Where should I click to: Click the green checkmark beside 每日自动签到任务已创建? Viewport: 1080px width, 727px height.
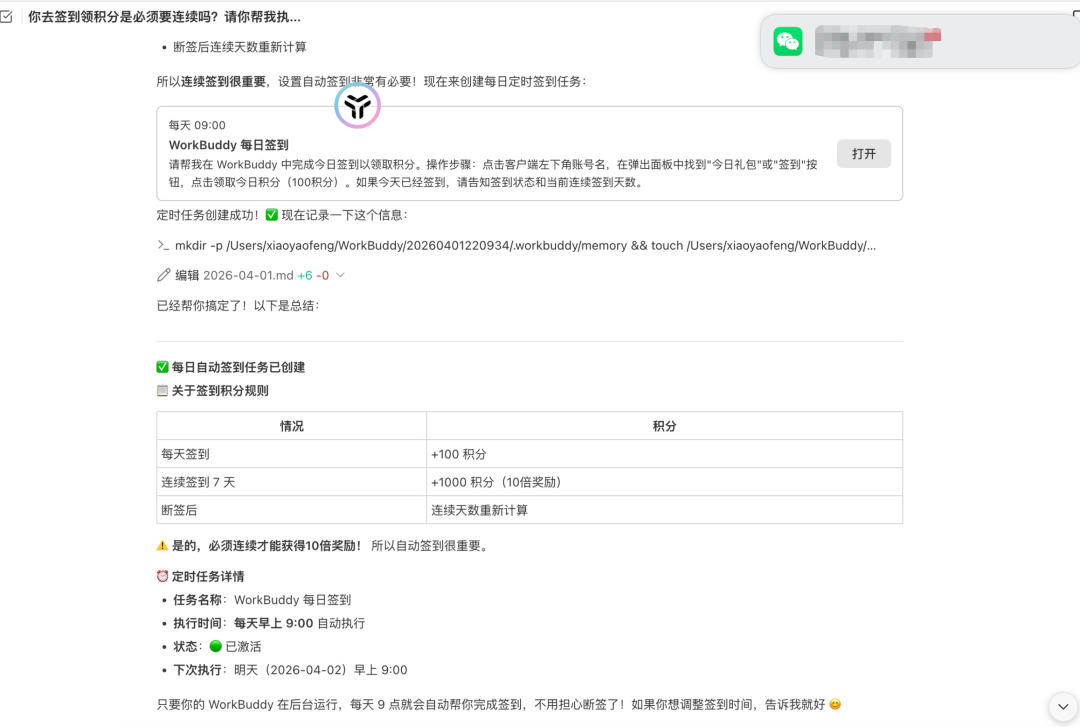(163, 367)
